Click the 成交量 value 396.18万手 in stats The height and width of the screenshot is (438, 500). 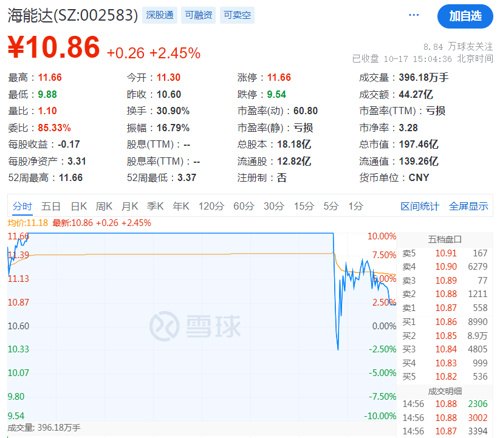424,78
